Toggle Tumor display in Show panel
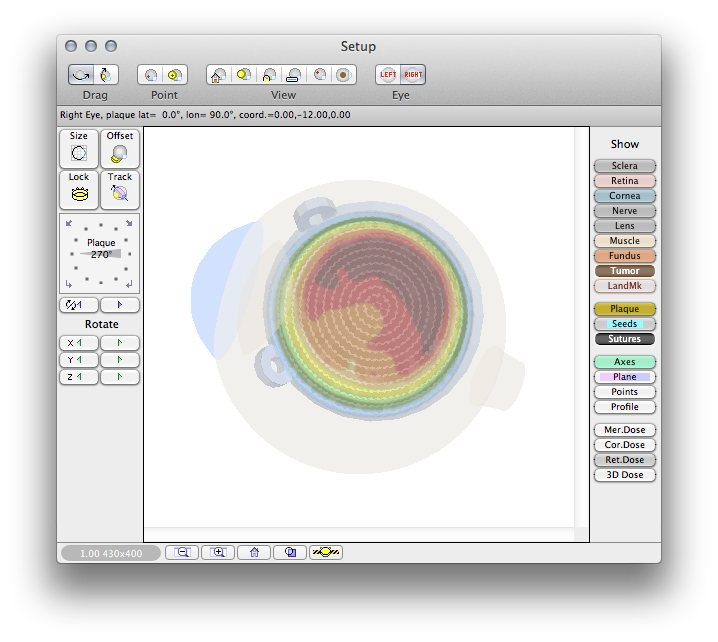 click(x=625, y=271)
